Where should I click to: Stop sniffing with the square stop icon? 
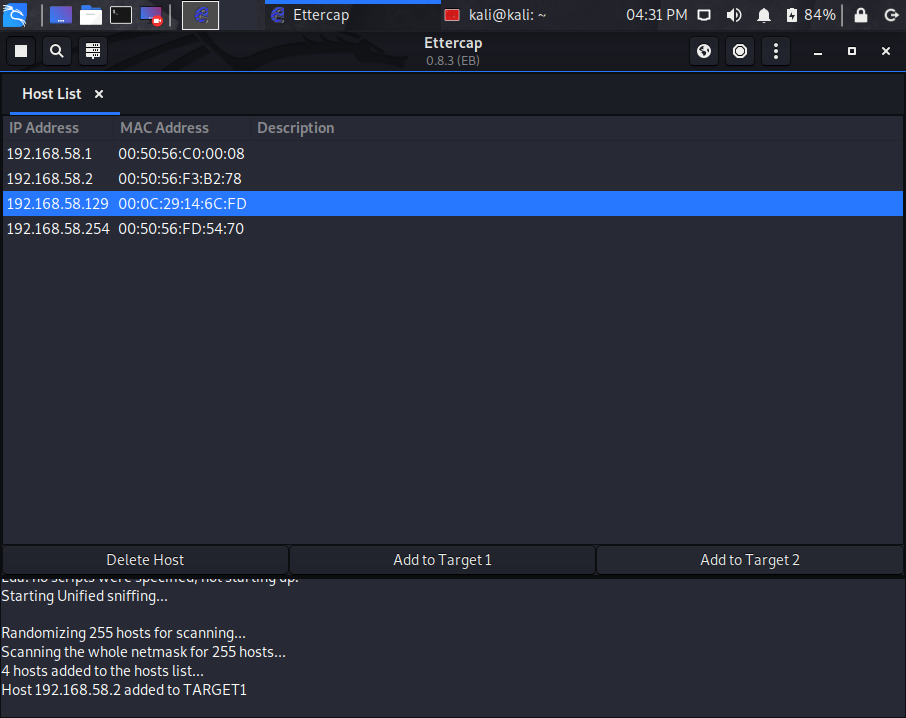[x=21, y=51]
